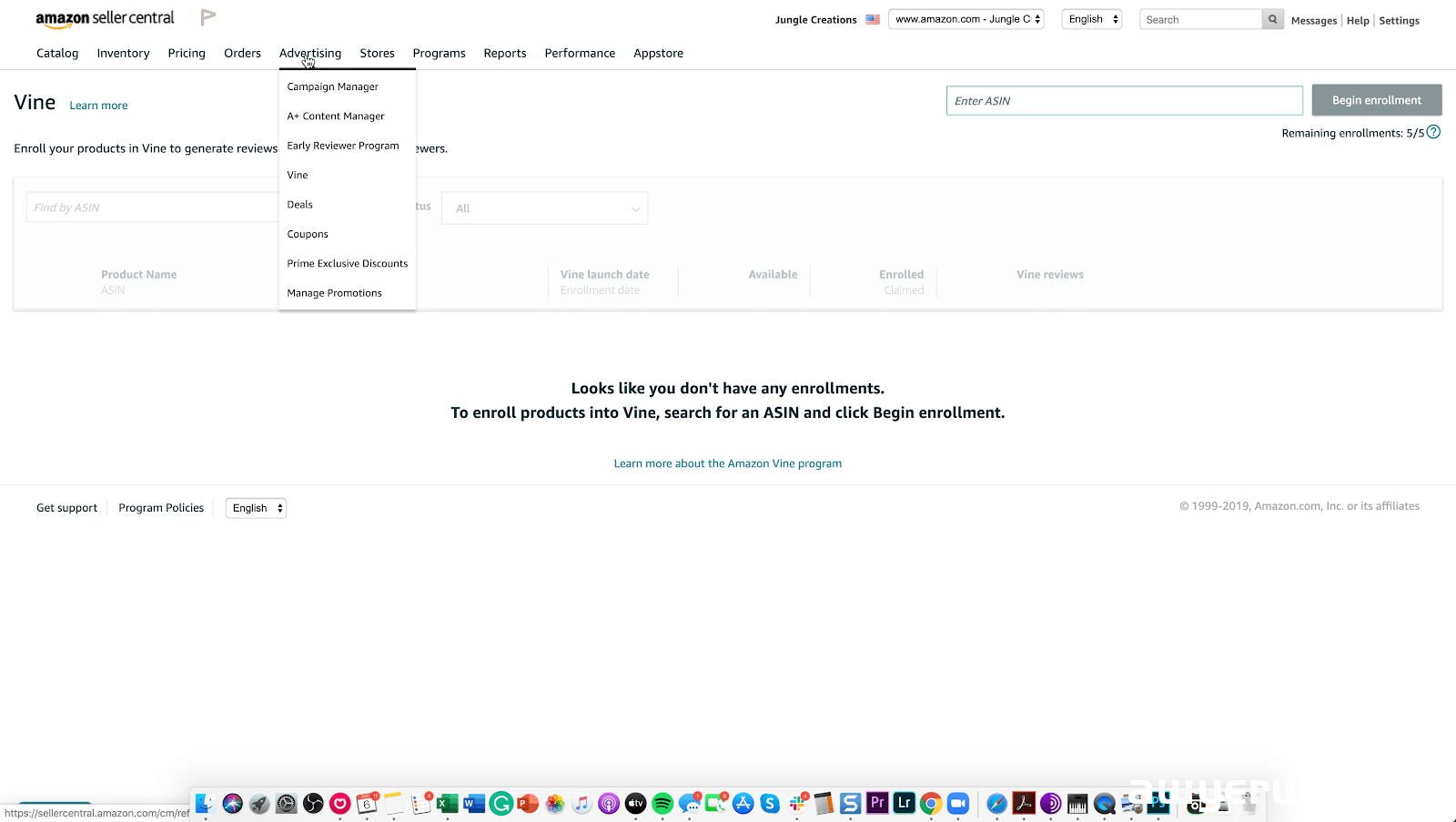The height and width of the screenshot is (822, 1456).
Task: Select Early Reviewer Program menu item
Action: pyautogui.click(x=343, y=146)
